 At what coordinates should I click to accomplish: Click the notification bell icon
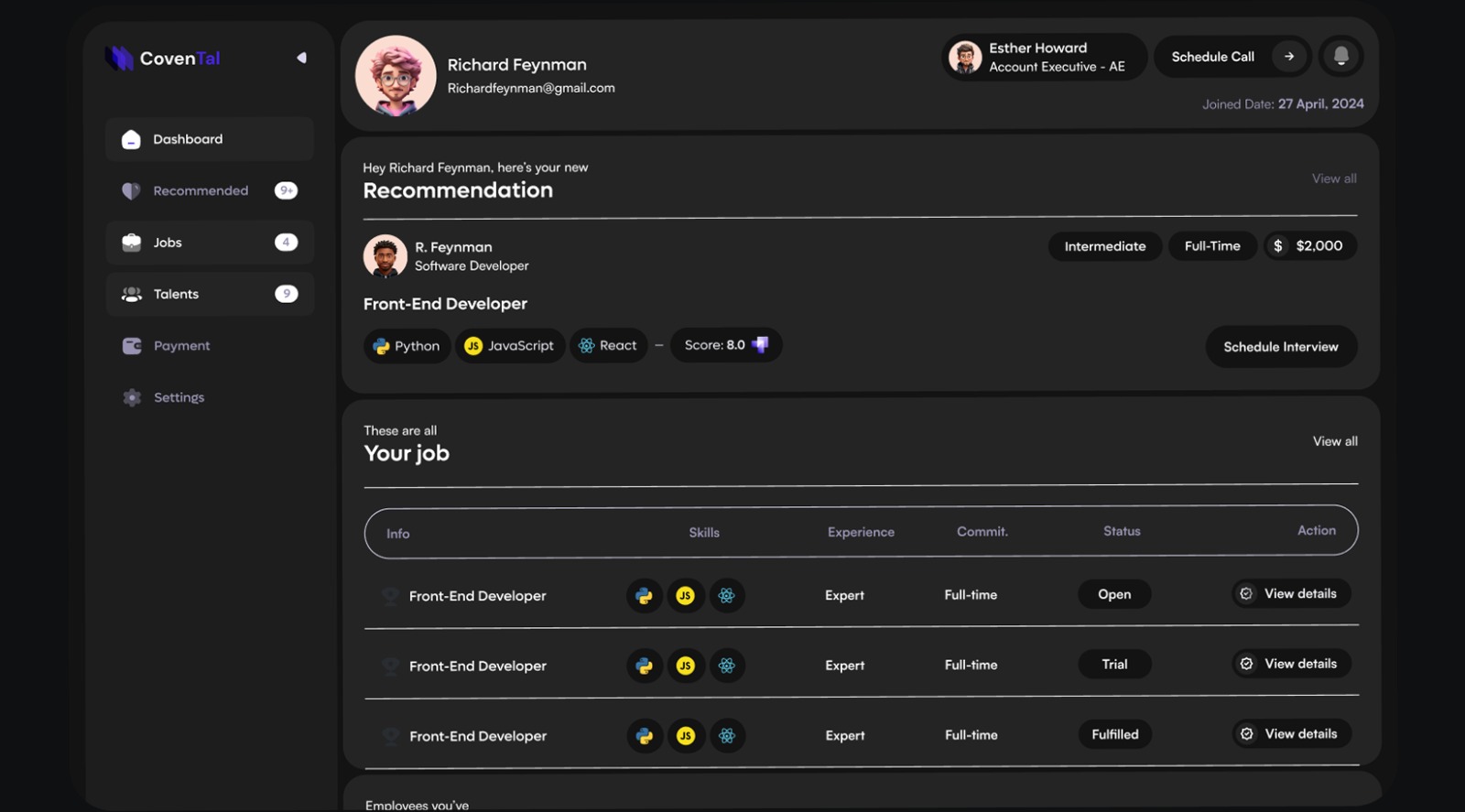point(1340,57)
